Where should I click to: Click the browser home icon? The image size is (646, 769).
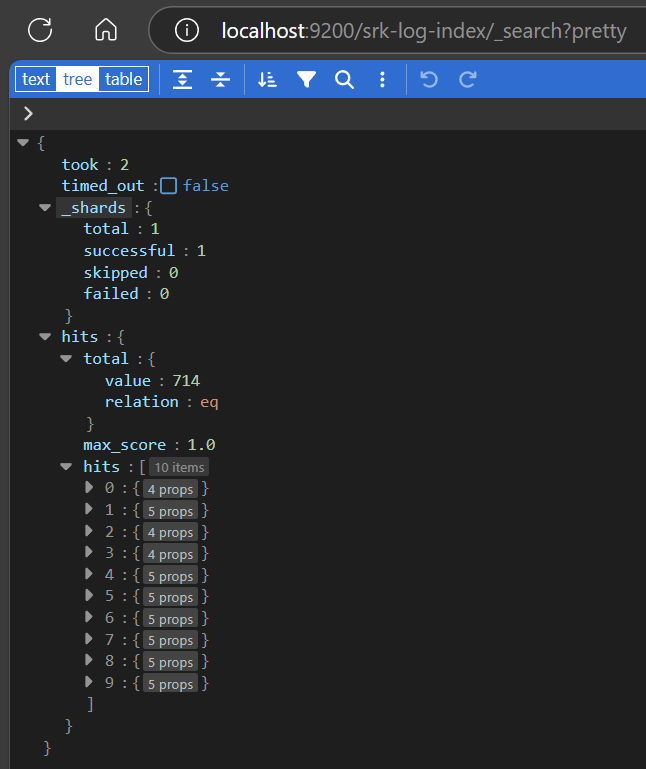click(x=106, y=30)
